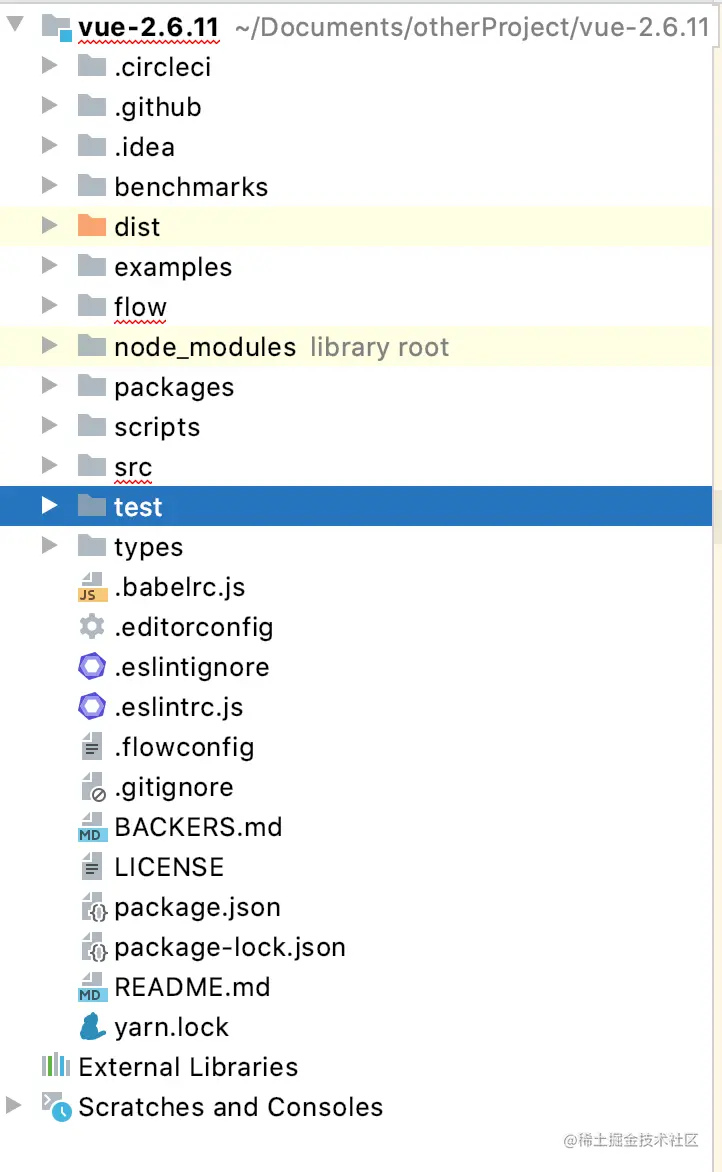Click the yarn.lock Yarn icon

tap(91, 1027)
